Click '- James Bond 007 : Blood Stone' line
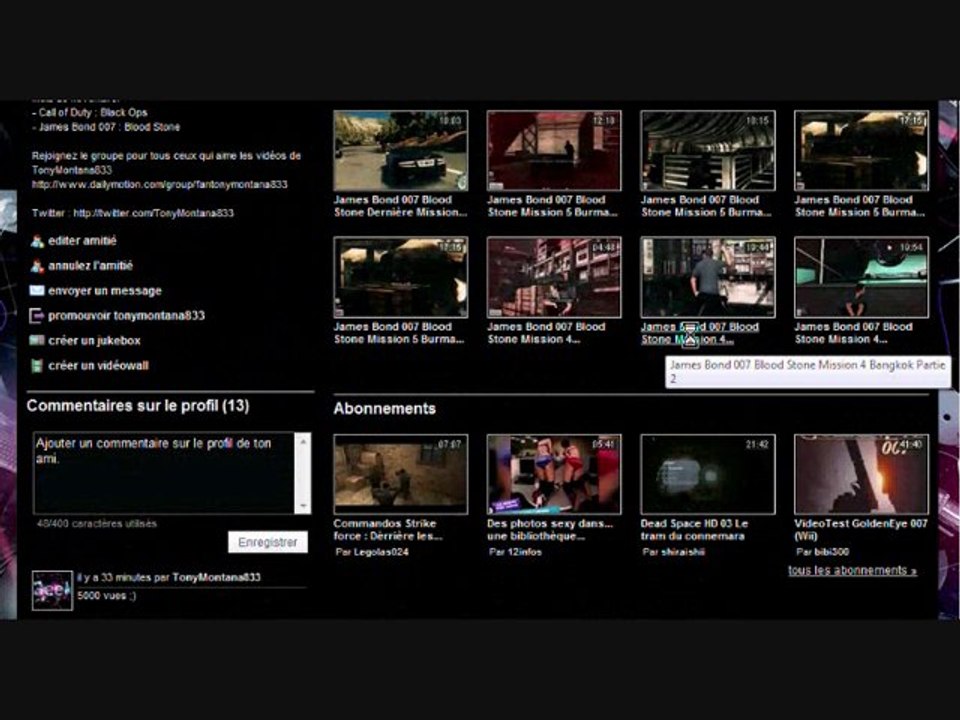Viewport: 960px width, 720px height. pos(106,127)
